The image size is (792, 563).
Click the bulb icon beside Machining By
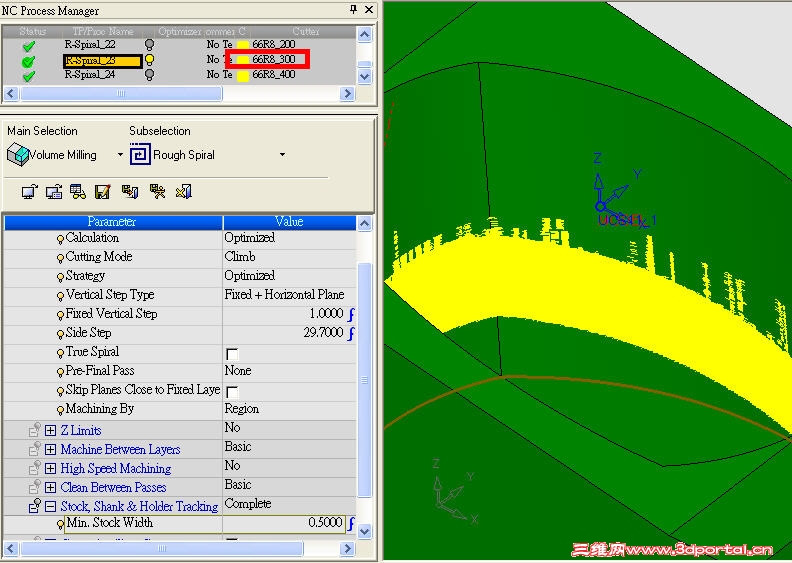(x=60, y=410)
